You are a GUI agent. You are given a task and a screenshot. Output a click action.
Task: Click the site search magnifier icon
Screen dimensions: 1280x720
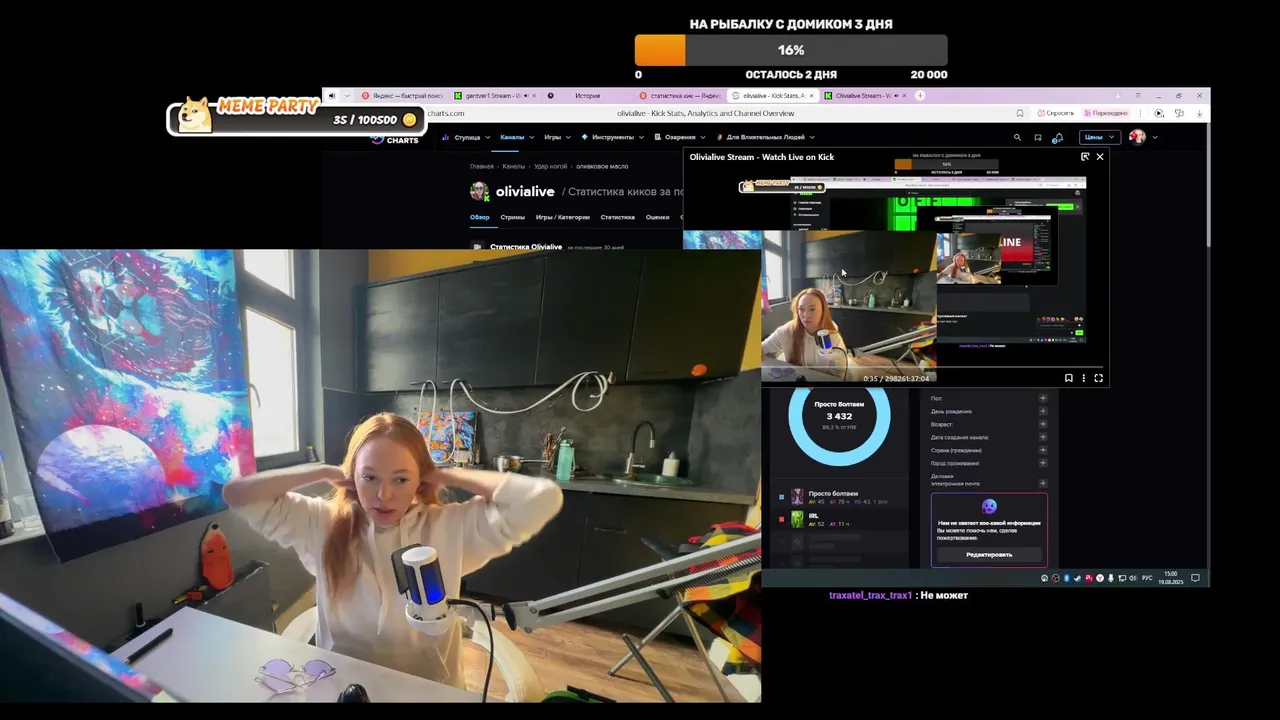(x=1017, y=137)
